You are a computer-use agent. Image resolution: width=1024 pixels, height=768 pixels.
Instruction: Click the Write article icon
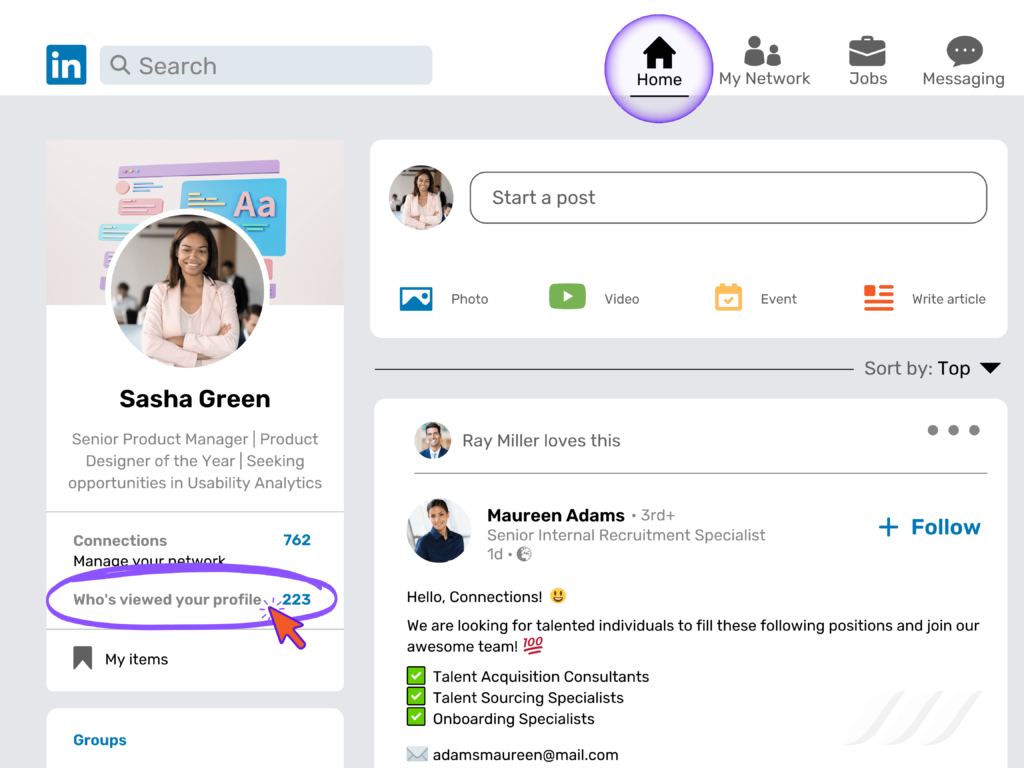[x=878, y=297]
